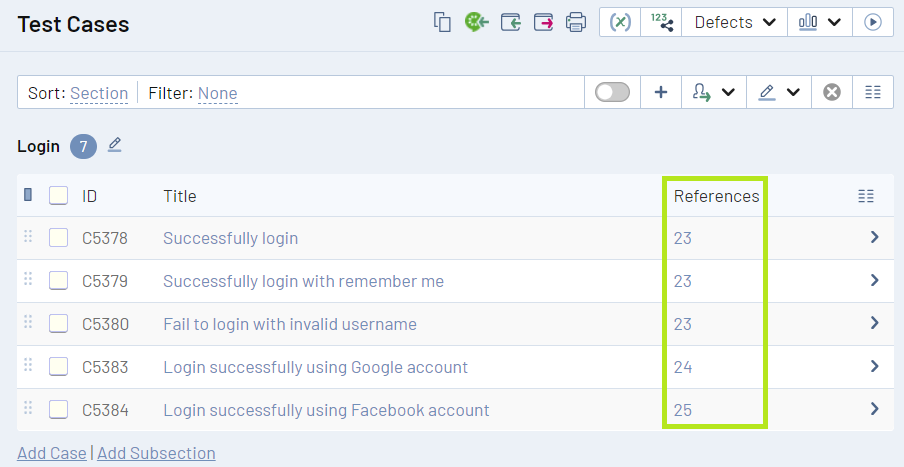Expand details arrow for case C5384

point(874,409)
